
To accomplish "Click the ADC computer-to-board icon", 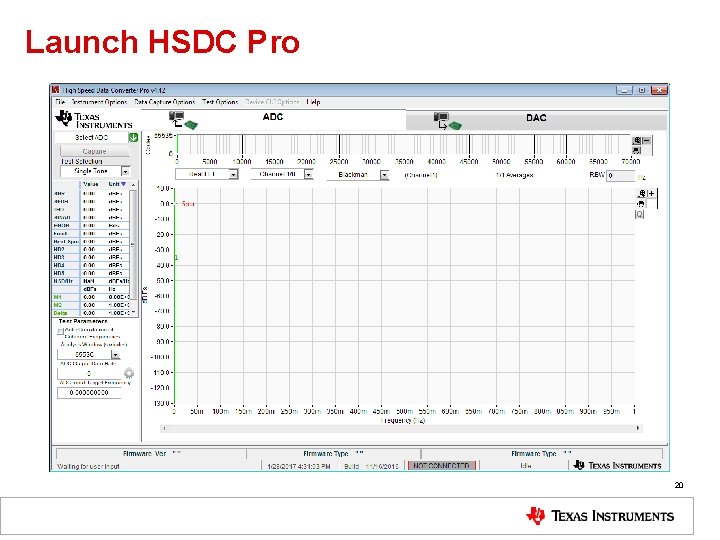I will point(183,120).
